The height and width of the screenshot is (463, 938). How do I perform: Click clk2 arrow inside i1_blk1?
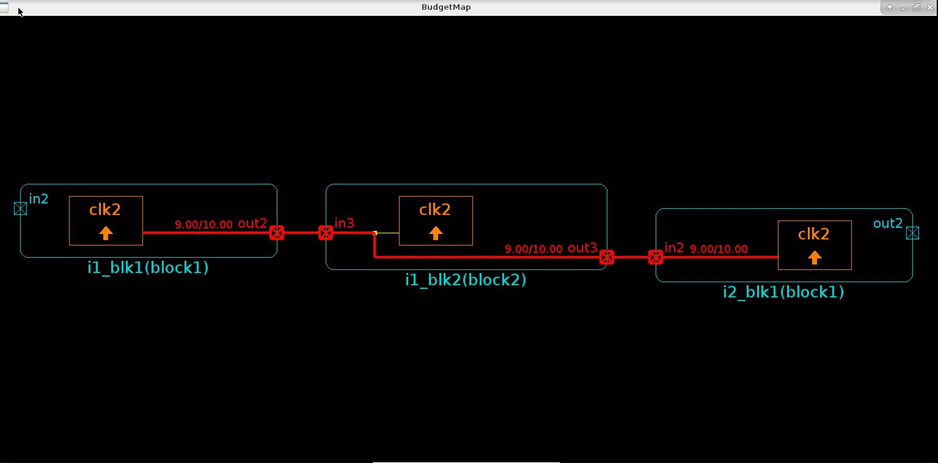(x=106, y=234)
